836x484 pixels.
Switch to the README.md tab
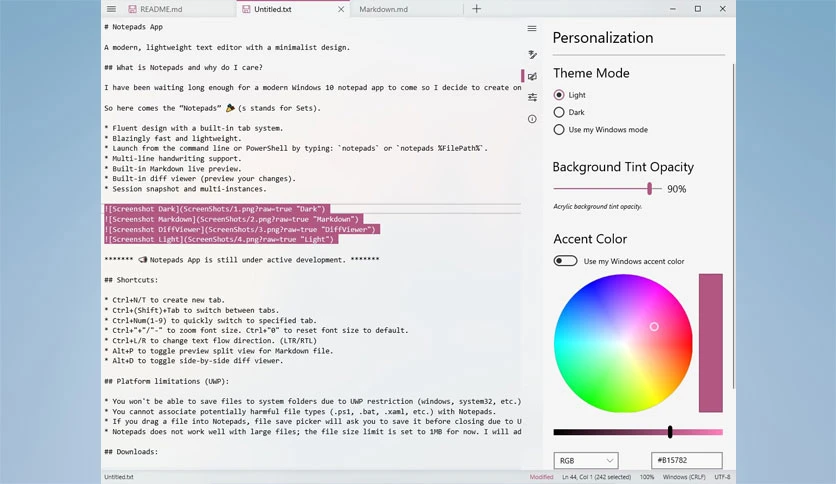coord(161,9)
